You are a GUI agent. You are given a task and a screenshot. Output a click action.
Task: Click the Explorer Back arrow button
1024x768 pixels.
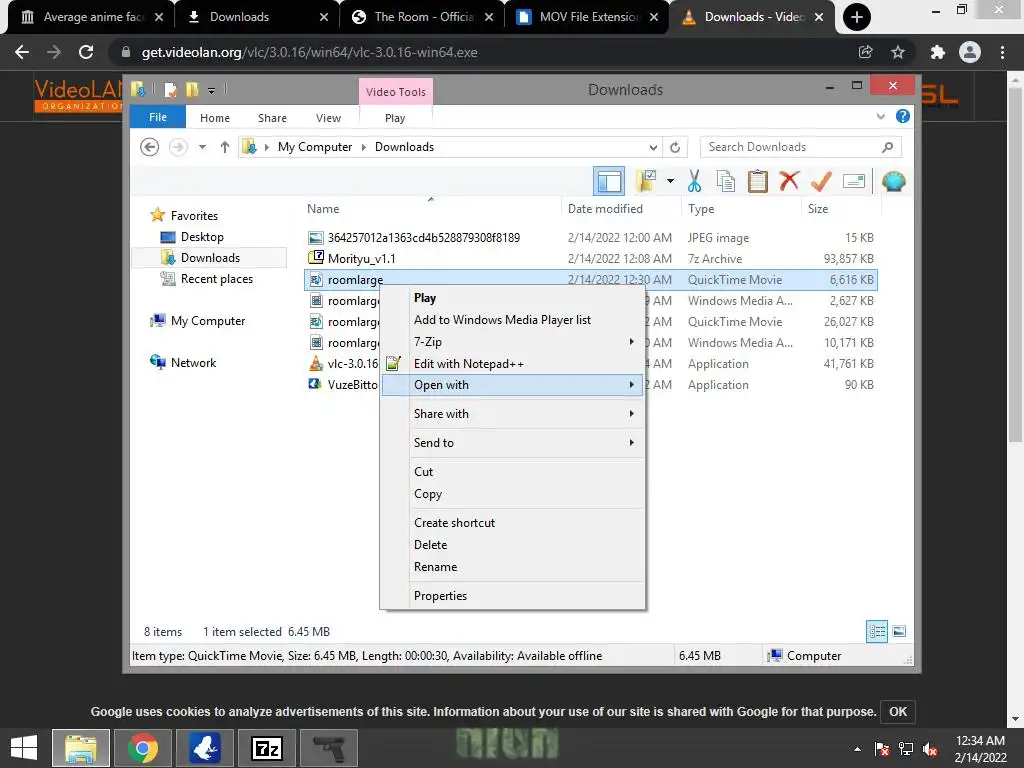click(x=150, y=147)
